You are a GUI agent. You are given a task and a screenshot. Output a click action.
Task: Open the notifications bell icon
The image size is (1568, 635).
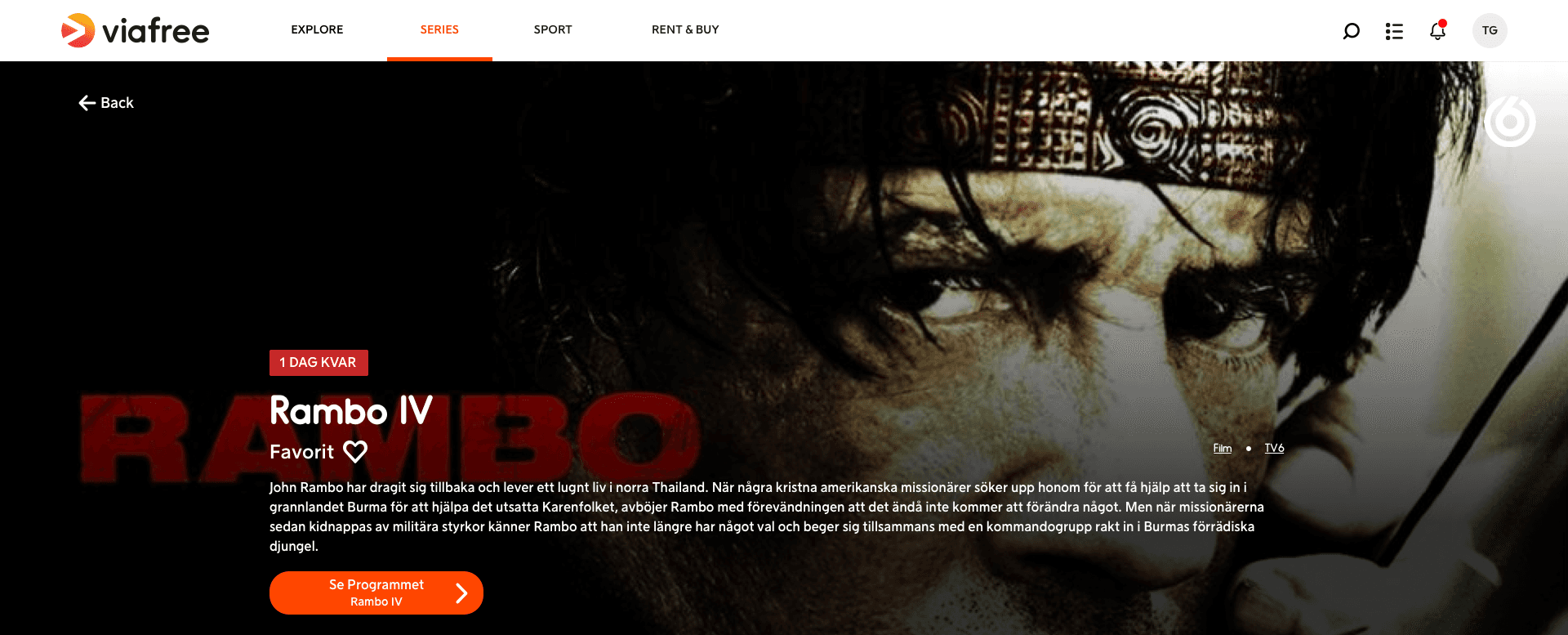1437,30
